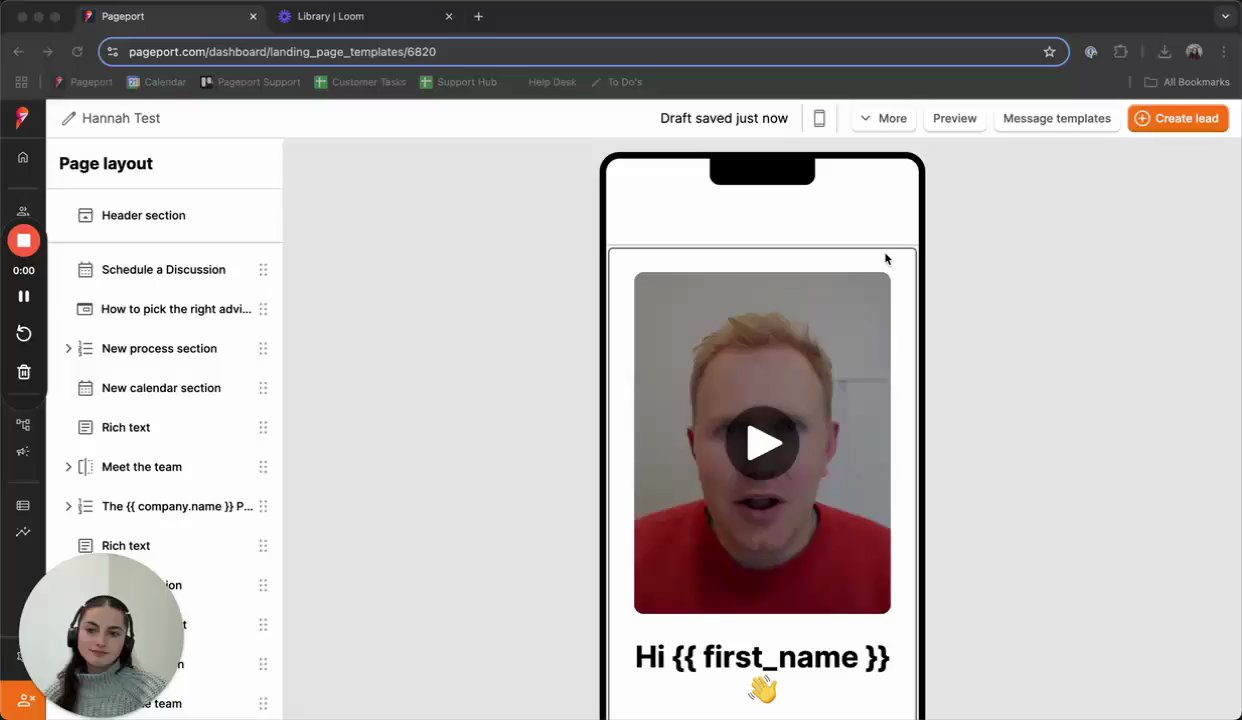Open browser extensions puzzle icon

[x=1120, y=52]
